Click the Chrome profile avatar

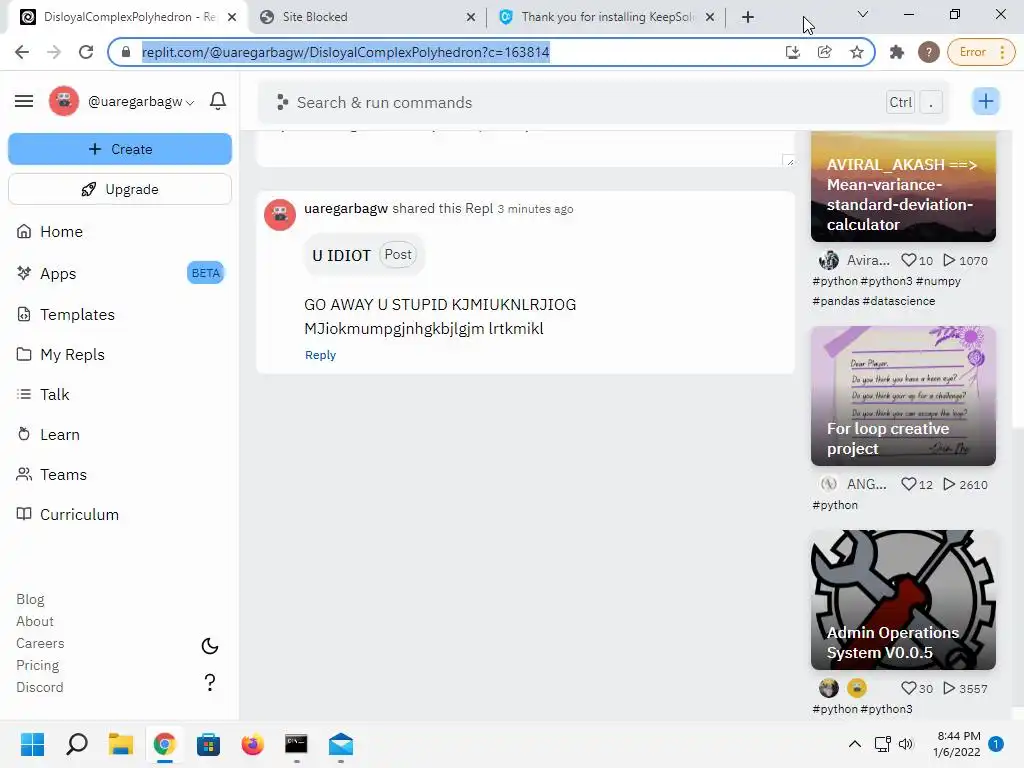click(x=929, y=52)
